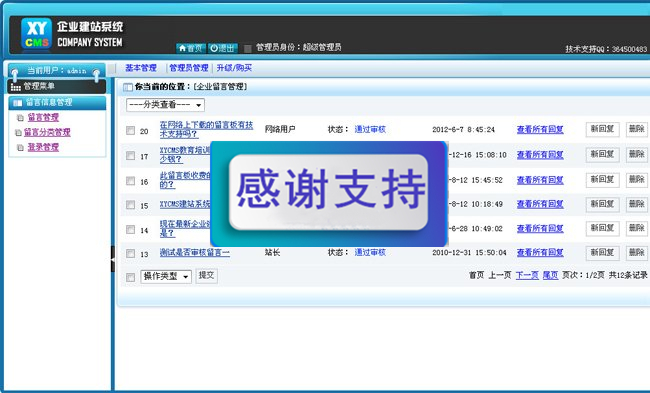
Task: Tick checkbox for message 14
Action: point(130,229)
